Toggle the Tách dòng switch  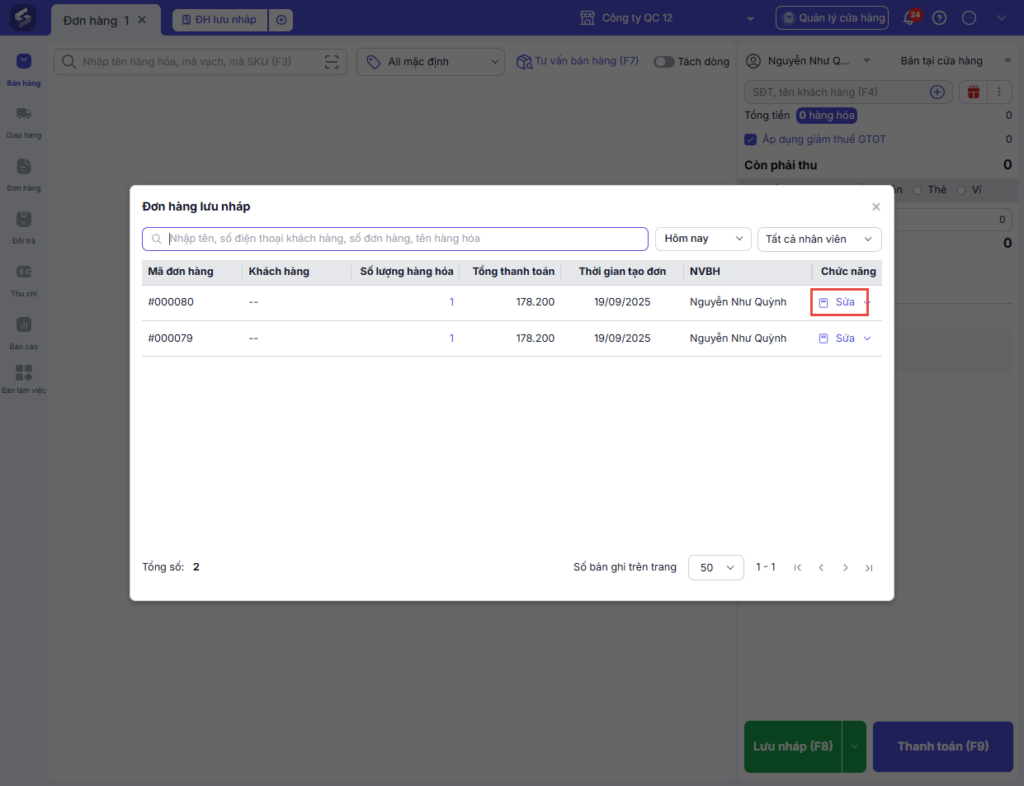point(664,62)
